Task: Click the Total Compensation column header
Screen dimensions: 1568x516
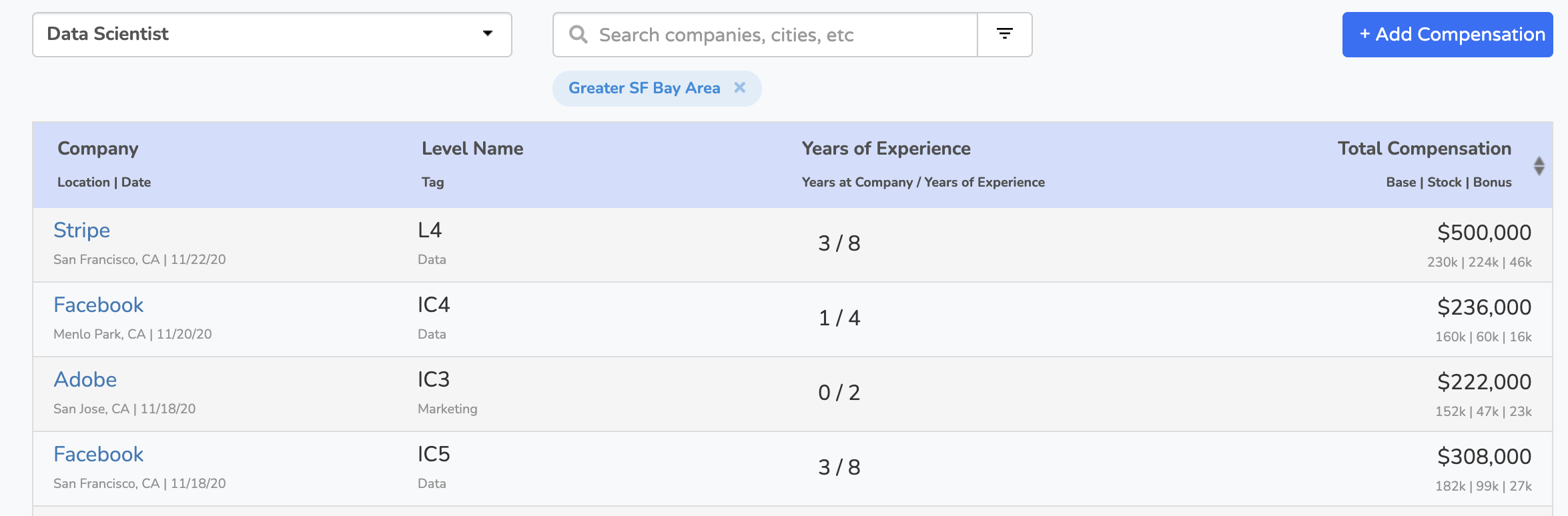Action: (1425, 148)
